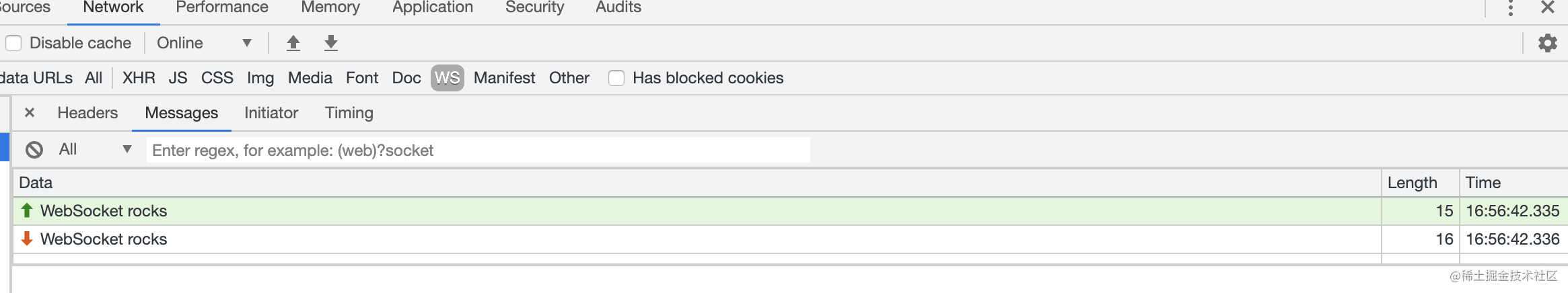1568x293 pixels.
Task: Sort by the Length column header
Action: coord(1420,183)
